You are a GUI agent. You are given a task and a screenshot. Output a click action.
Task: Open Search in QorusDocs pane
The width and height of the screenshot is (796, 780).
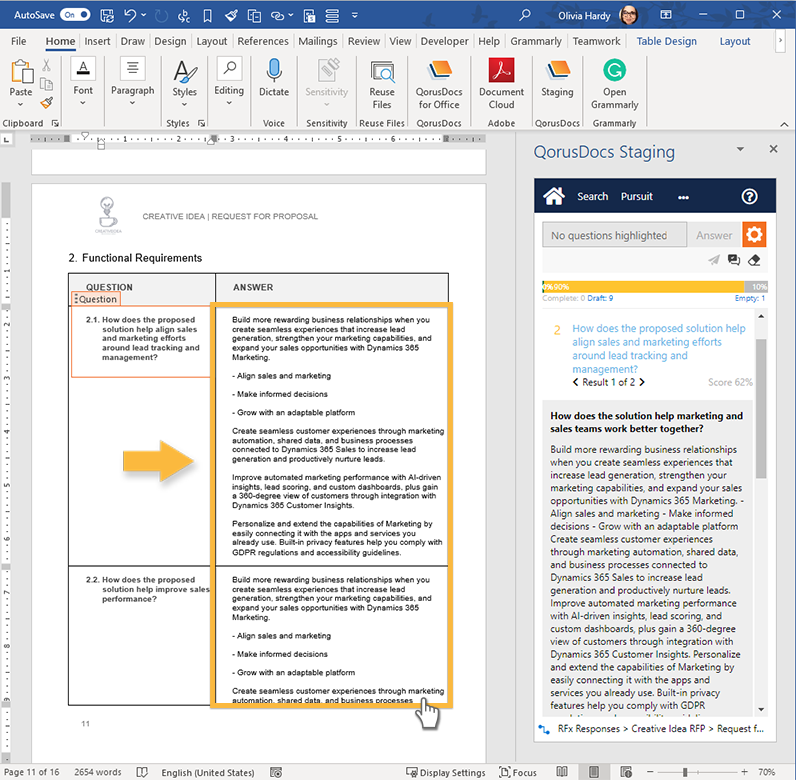click(x=592, y=197)
